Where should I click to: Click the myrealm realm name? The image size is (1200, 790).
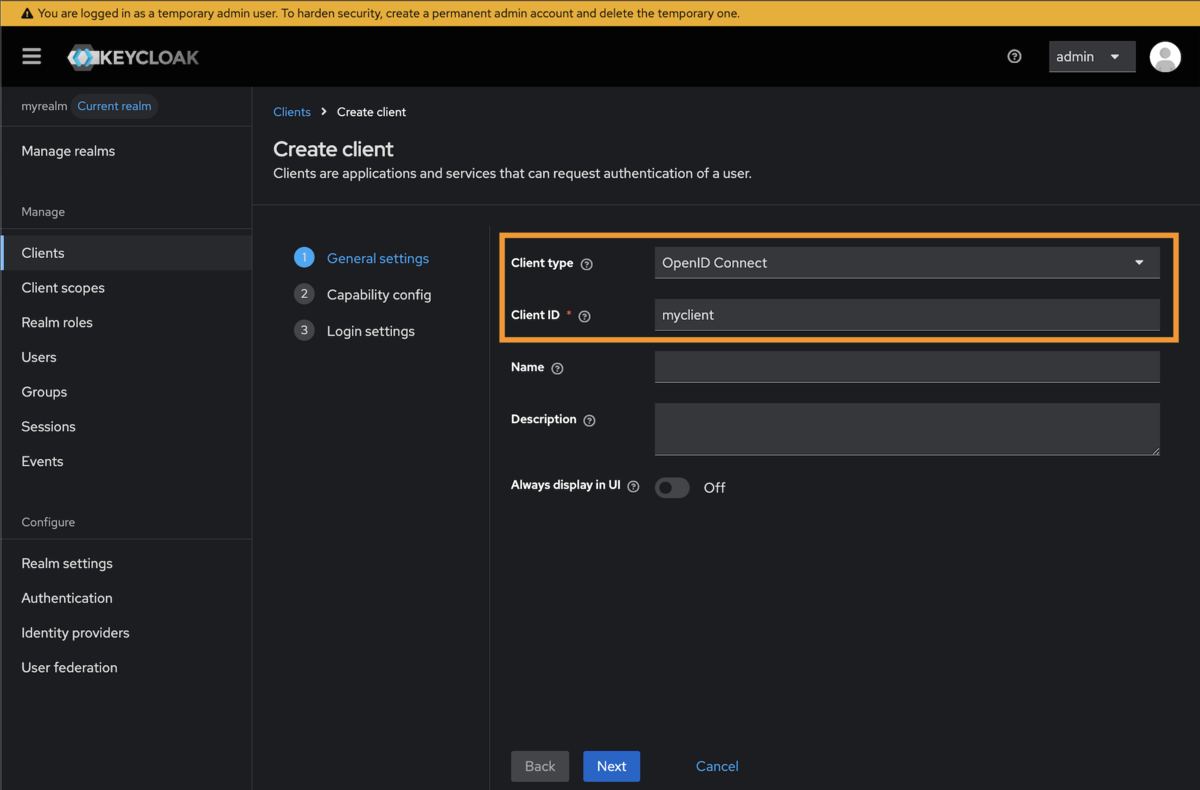coord(44,106)
